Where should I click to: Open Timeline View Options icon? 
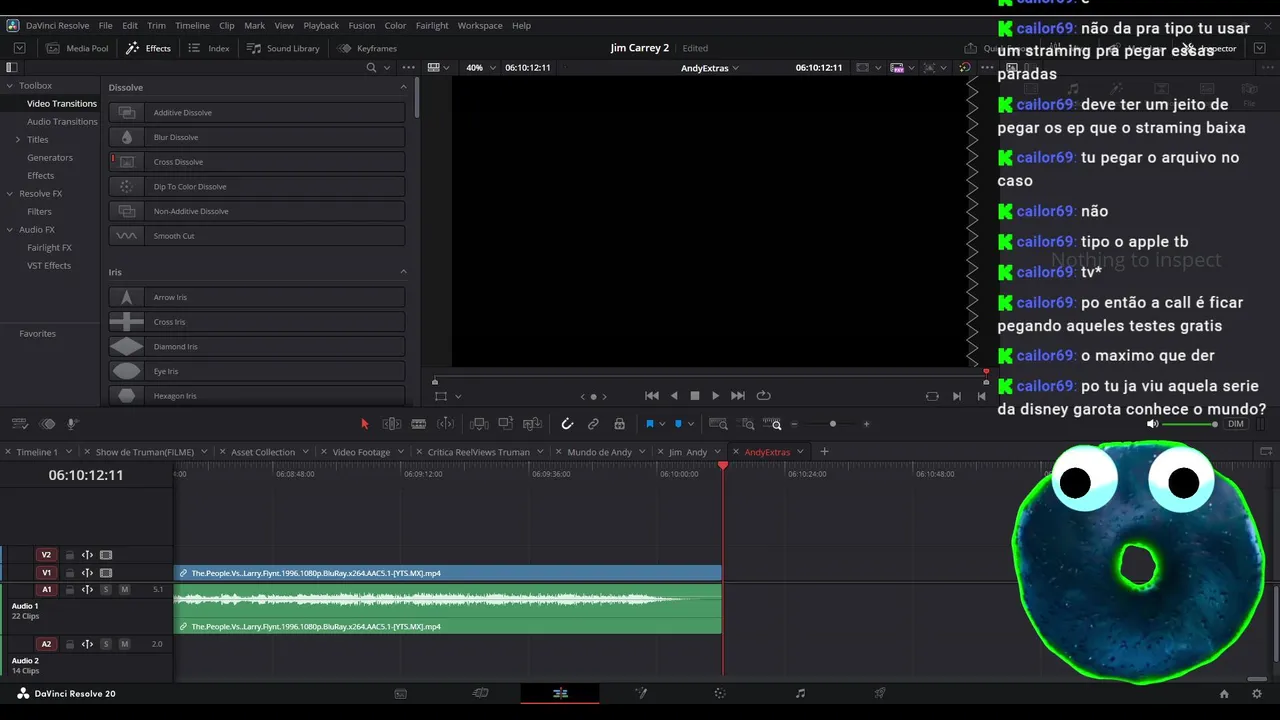tap(19, 424)
